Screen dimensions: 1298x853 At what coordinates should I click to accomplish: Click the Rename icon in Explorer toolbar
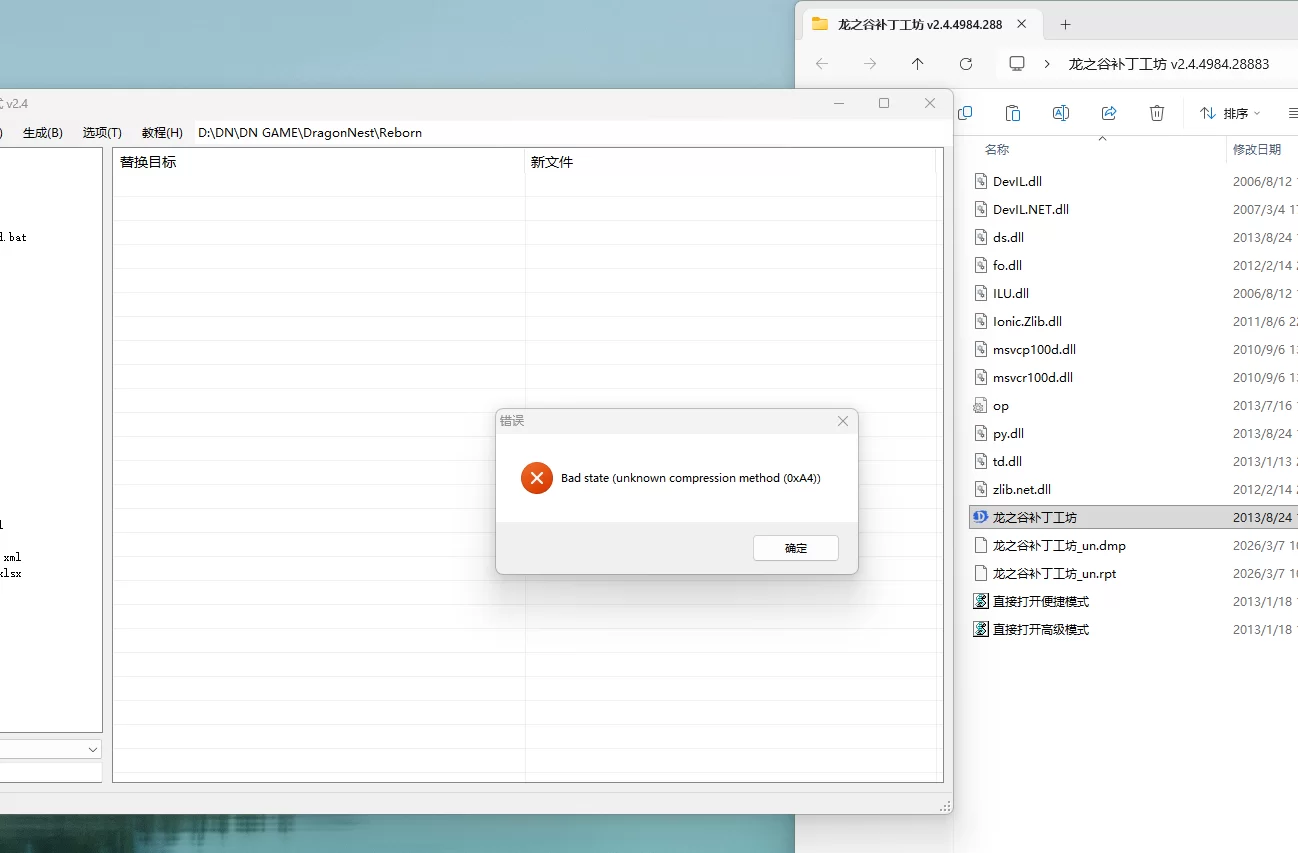tap(1061, 113)
